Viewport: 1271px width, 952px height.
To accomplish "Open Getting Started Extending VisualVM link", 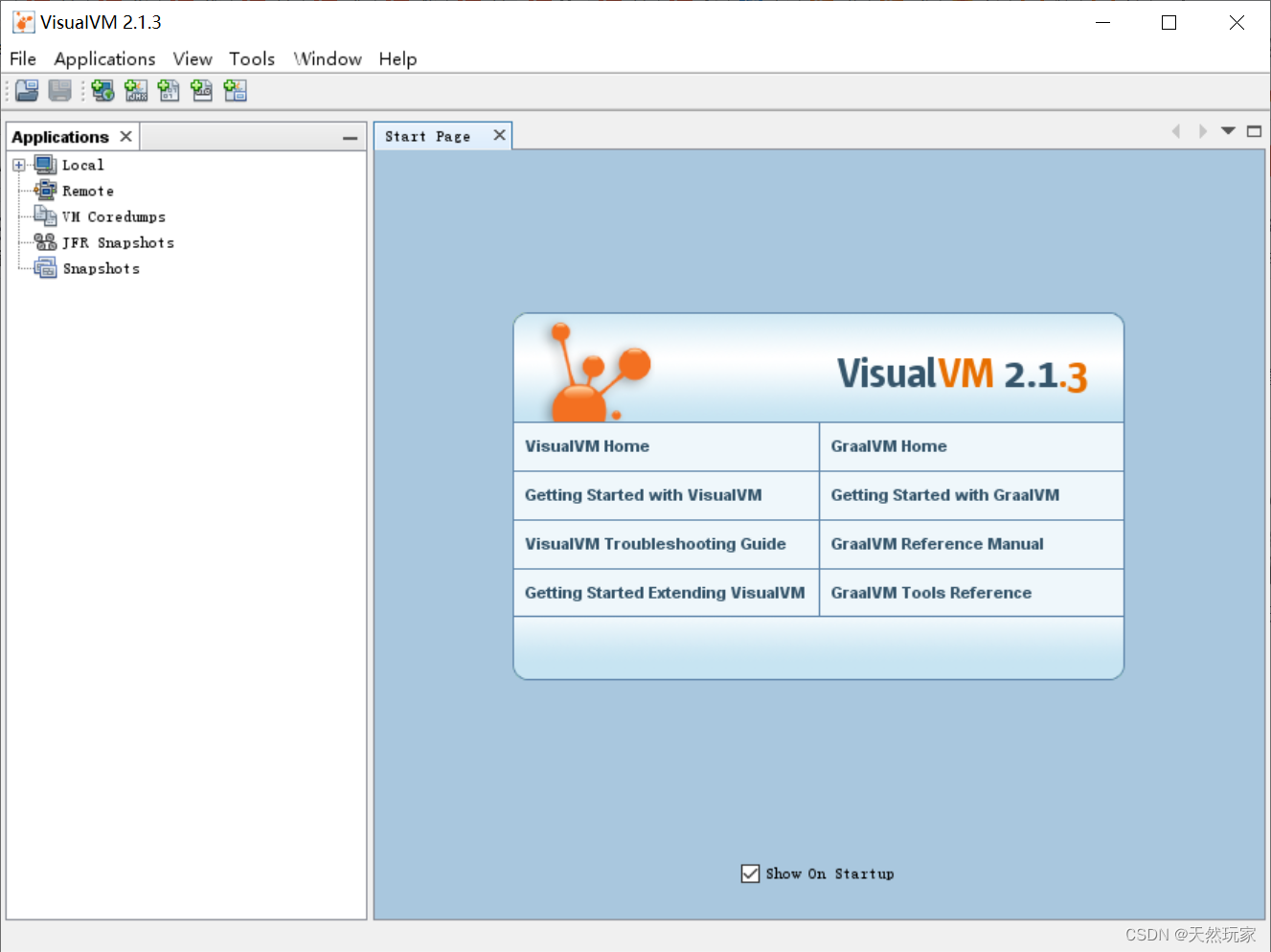I will coord(666,593).
